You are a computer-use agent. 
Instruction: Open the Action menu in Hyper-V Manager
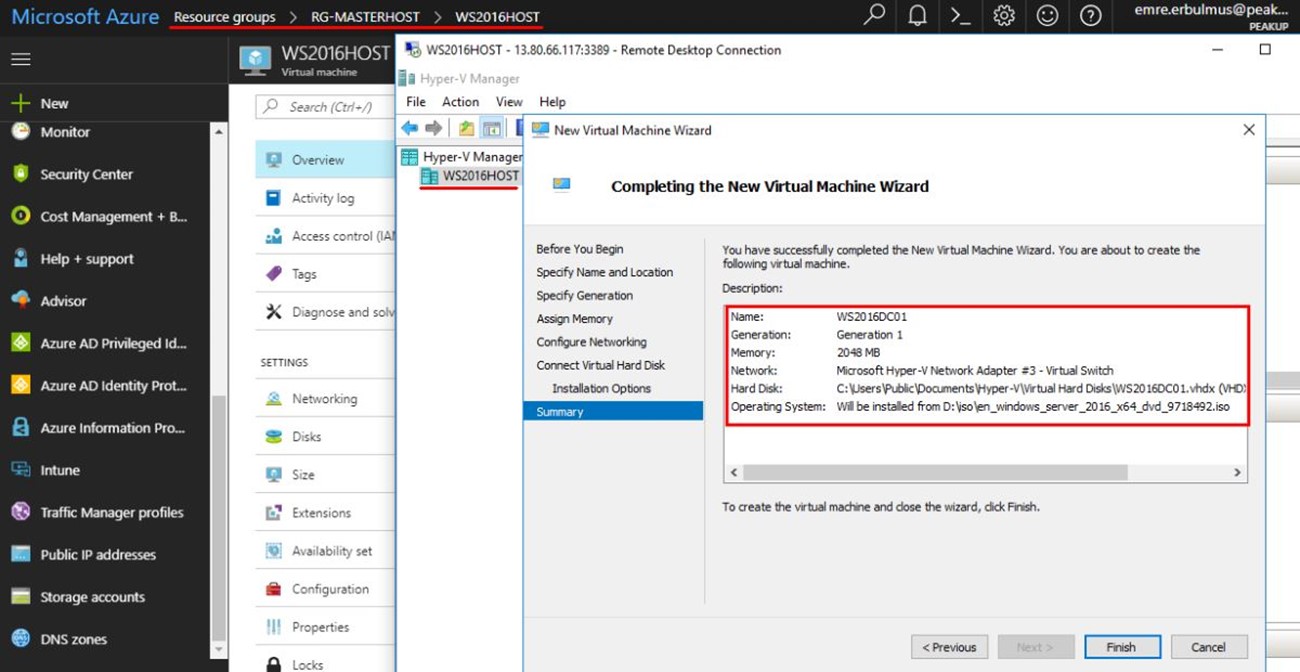461,102
